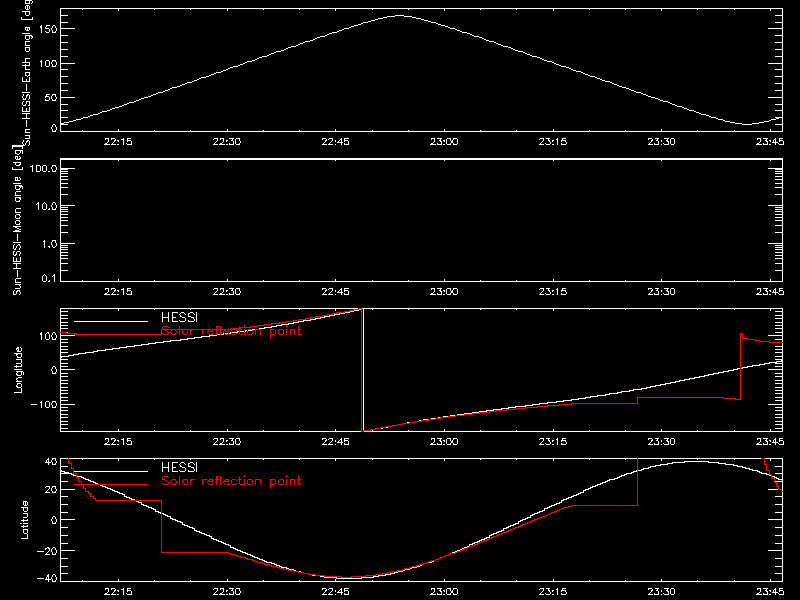
Task: Click 22:45 time label under Earth angle plot
Action: coord(336,142)
